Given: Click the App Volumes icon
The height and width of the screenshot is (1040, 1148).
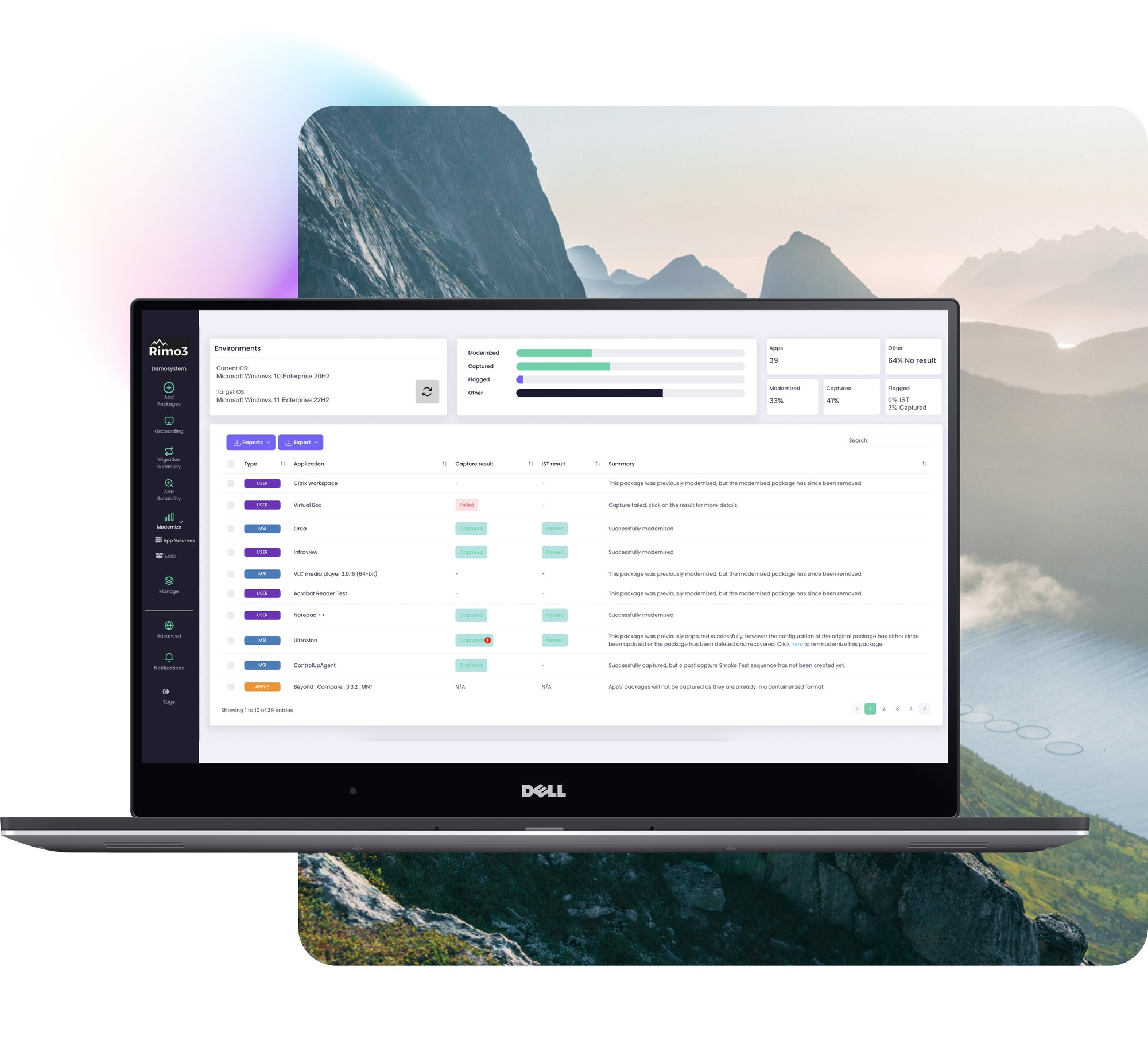Looking at the screenshot, I should click(x=167, y=539).
